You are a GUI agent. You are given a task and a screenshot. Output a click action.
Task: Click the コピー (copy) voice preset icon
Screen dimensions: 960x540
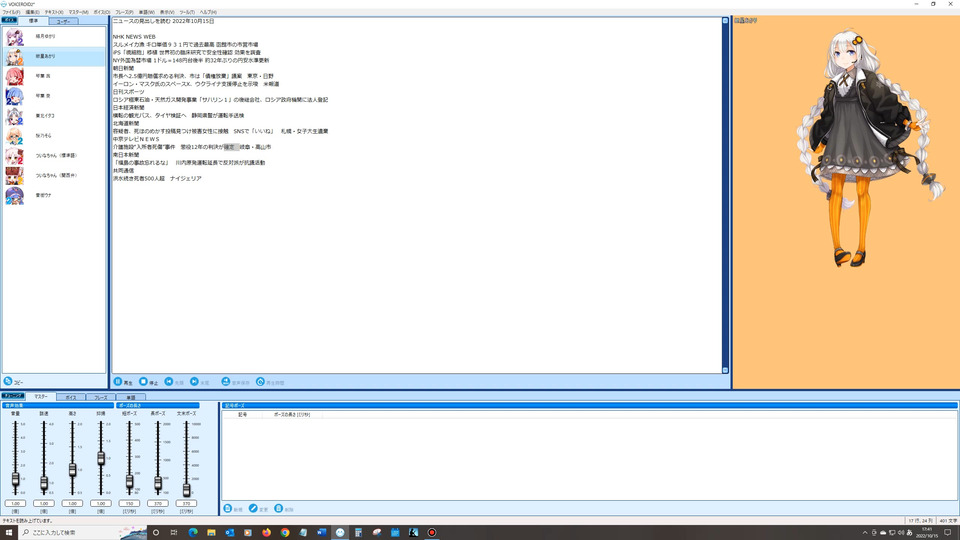click(x=8, y=381)
